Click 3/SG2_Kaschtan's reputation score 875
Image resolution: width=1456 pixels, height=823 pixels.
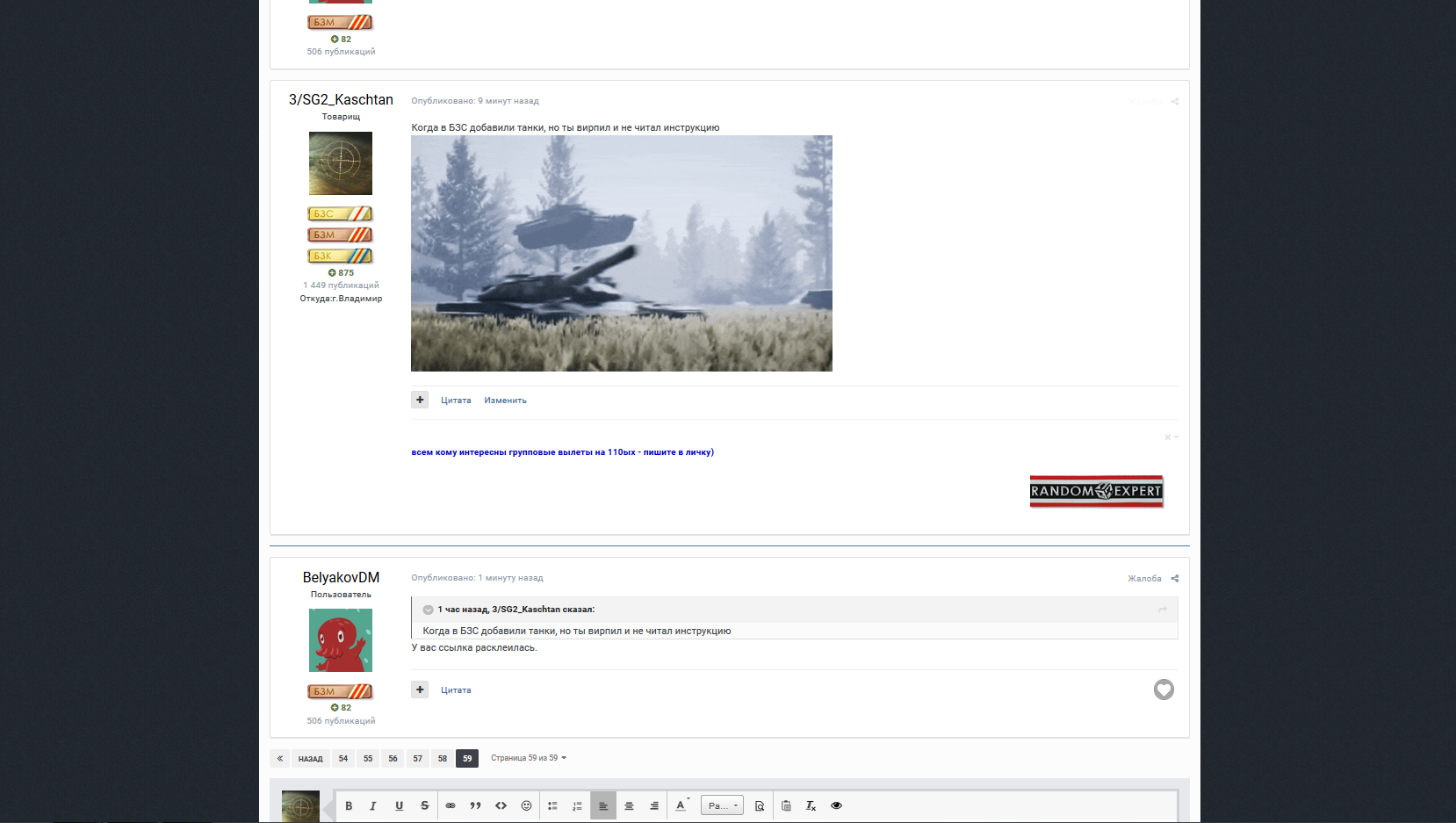point(341,273)
